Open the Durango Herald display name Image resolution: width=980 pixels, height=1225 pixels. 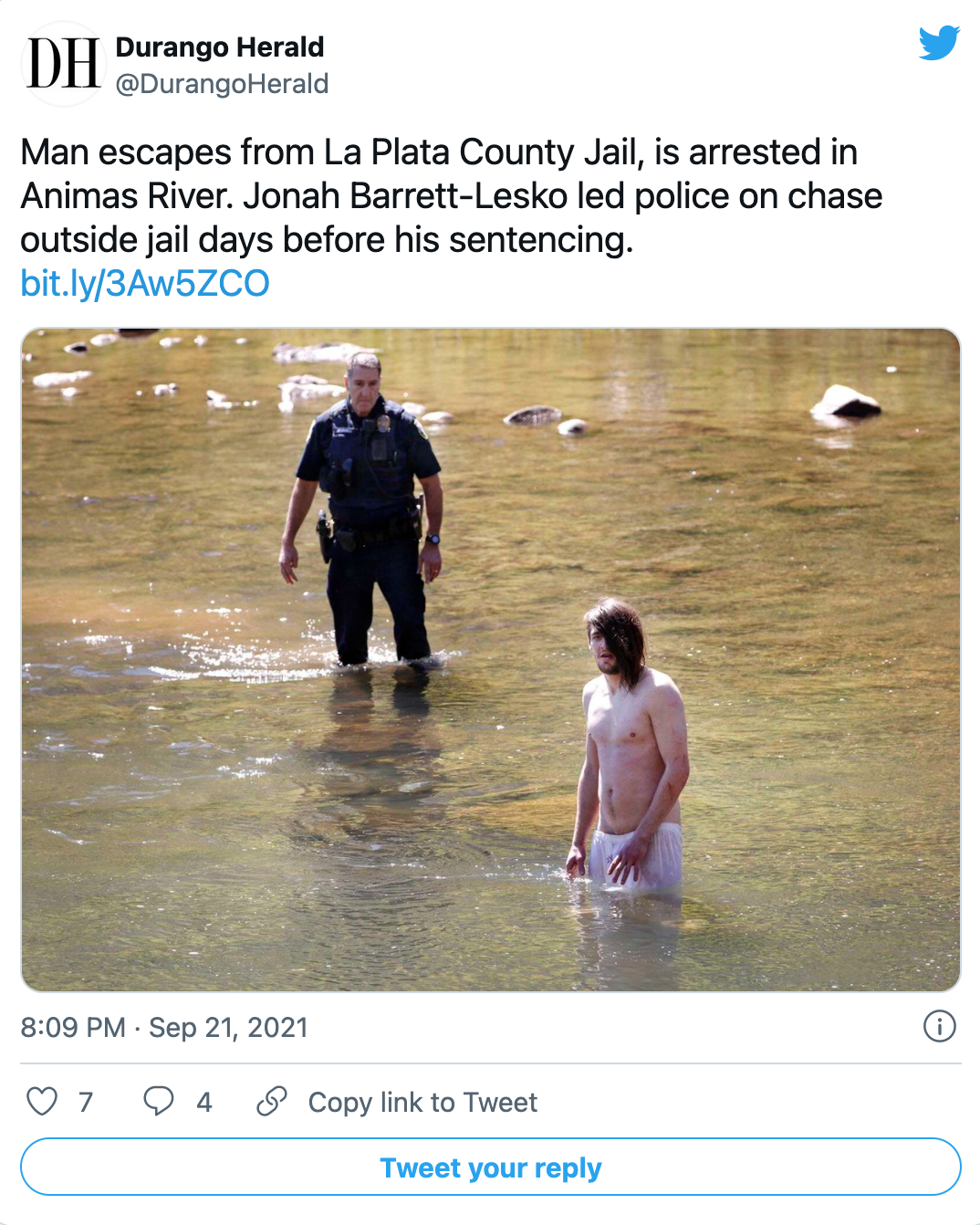(220, 47)
